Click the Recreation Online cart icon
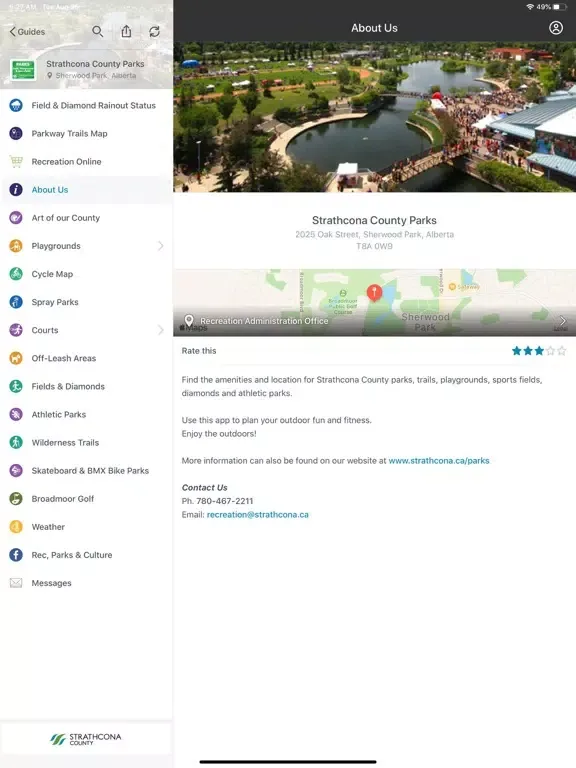The image size is (576, 768). [x=16, y=162]
